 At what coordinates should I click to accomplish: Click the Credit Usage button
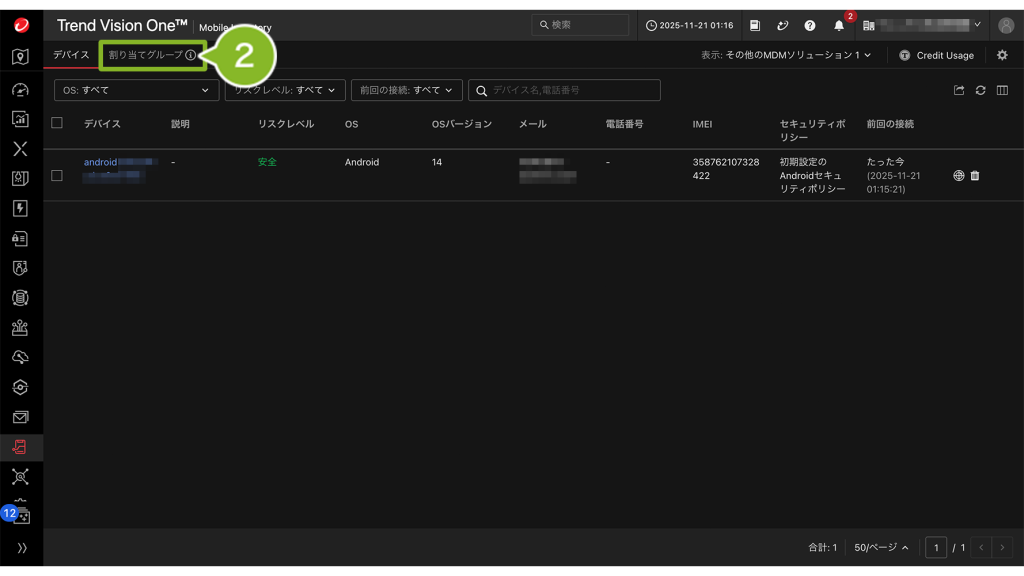coord(936,55)
